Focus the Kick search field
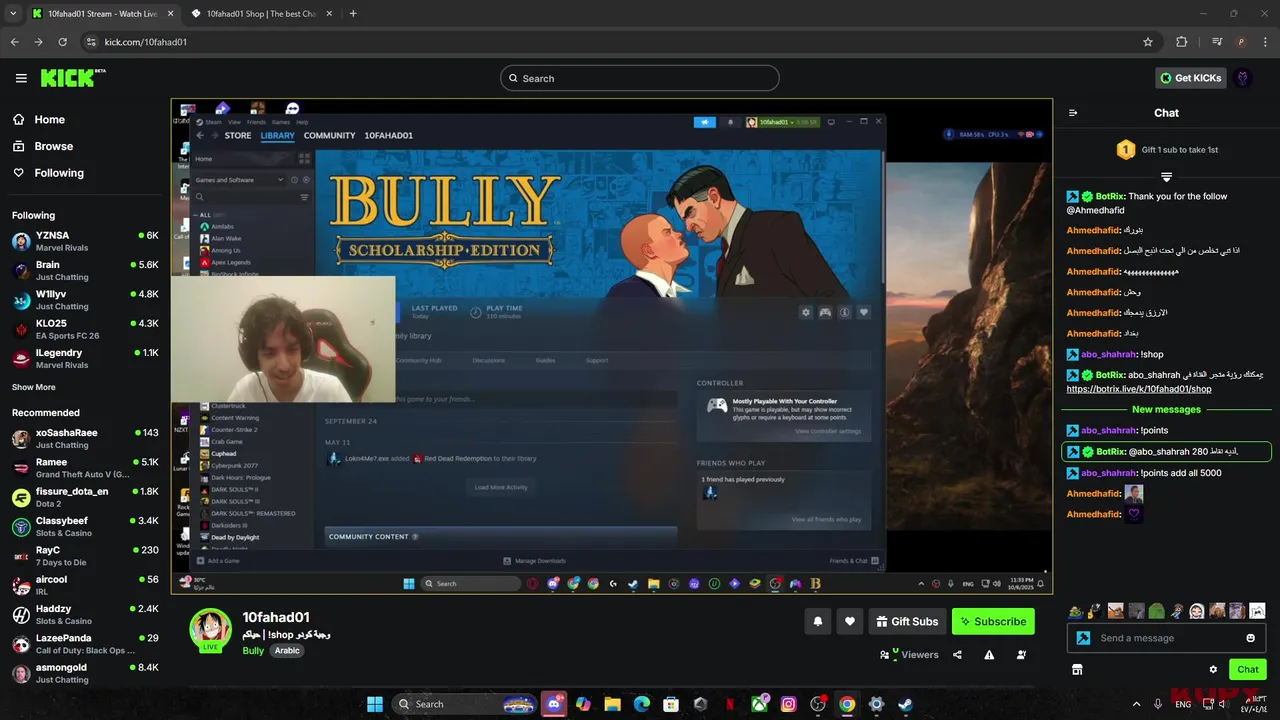 (640, 78)
